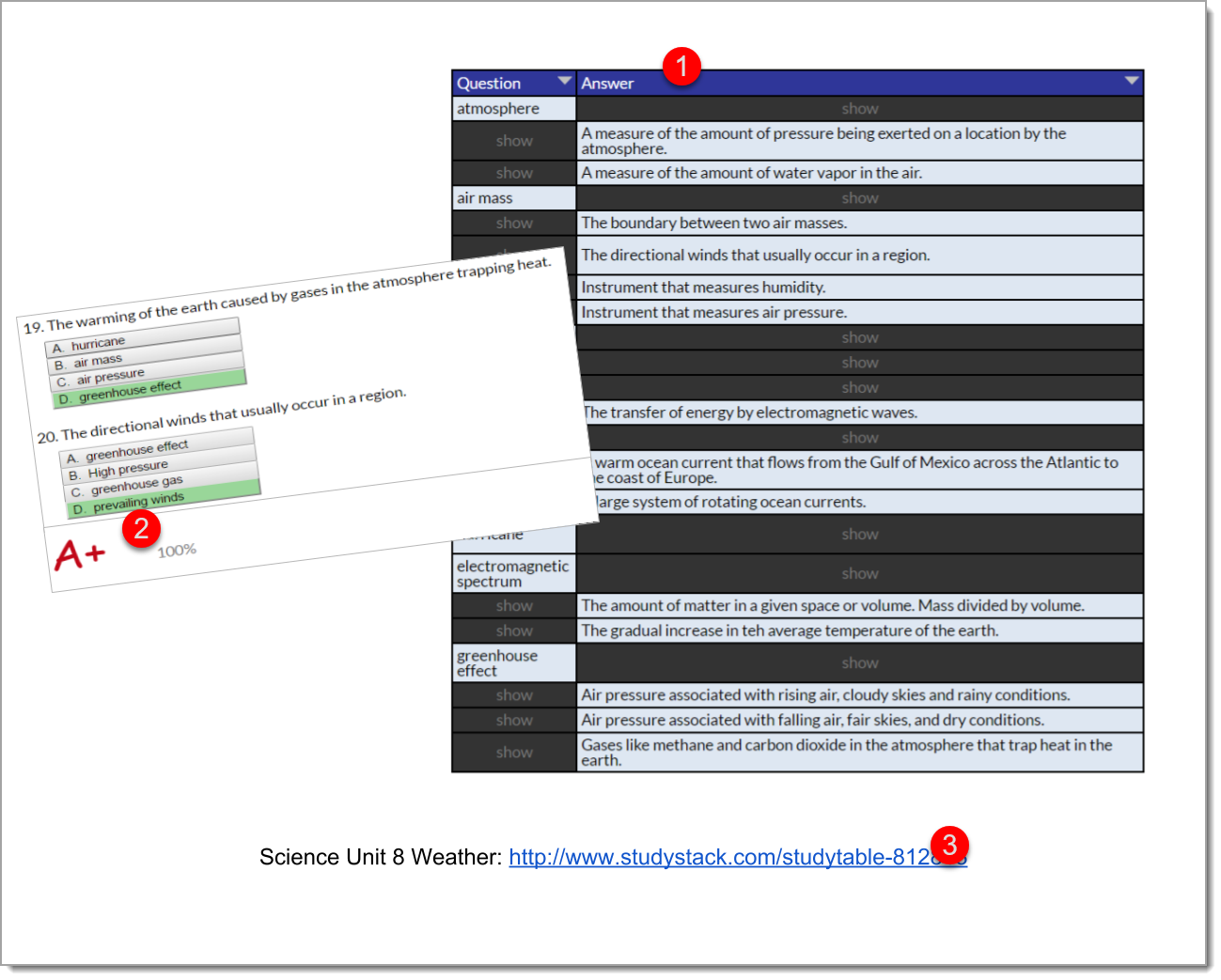1221x980 pixels.
Task: Choose answer D greenhouse effect in question 19
Action: point(149,389)
